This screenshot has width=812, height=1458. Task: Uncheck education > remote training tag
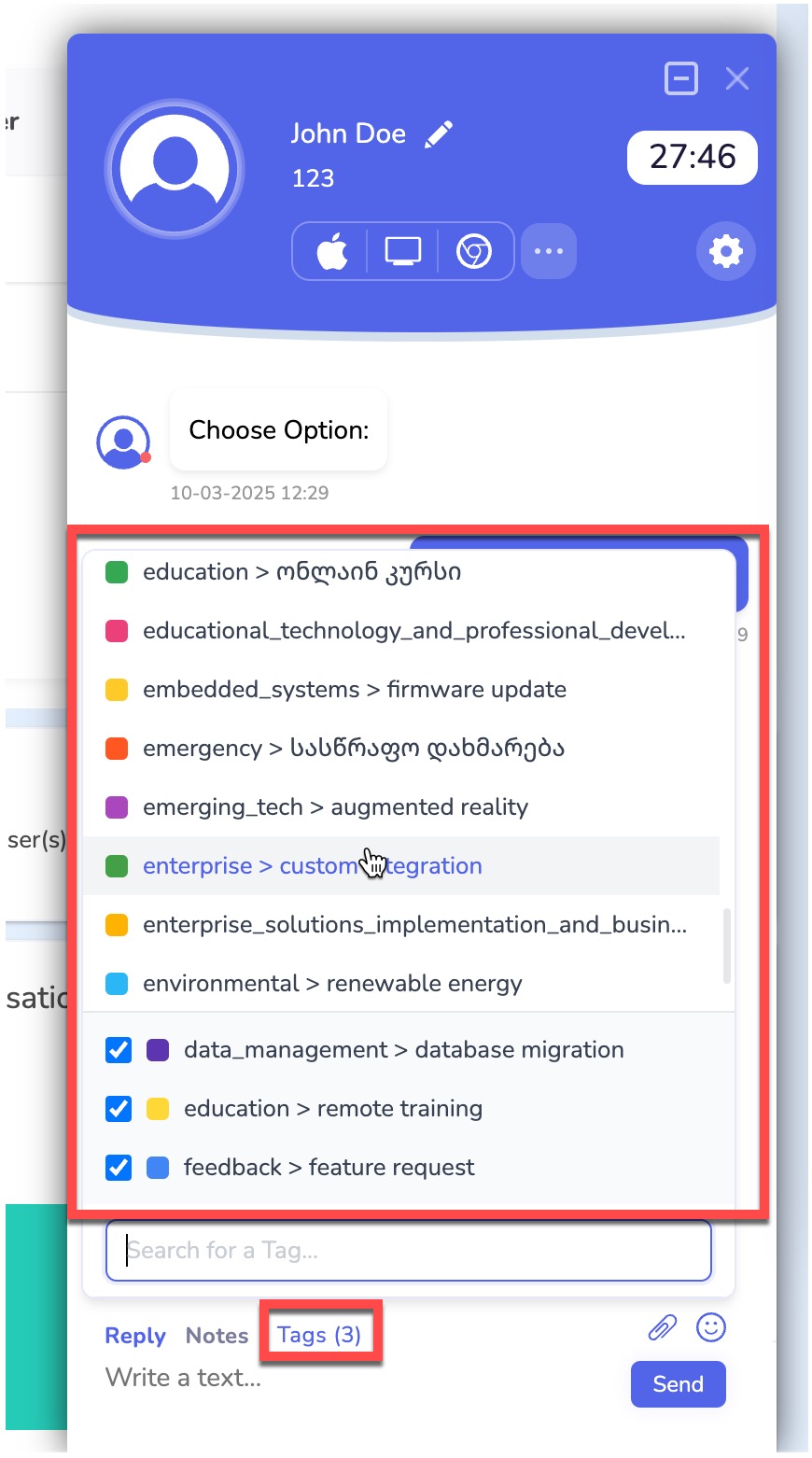tap(119, 1109)
